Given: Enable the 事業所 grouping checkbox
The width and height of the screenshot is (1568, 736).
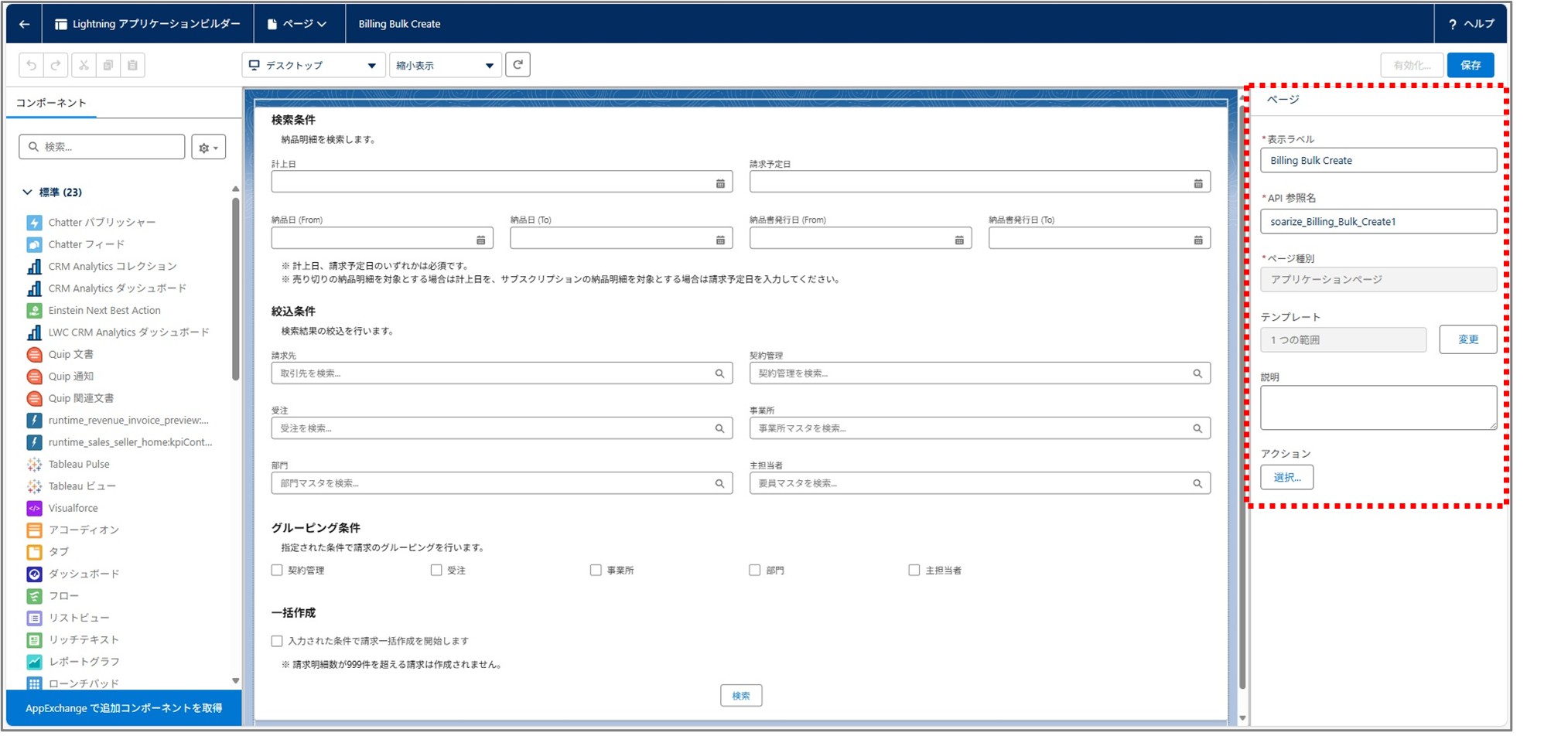Looking at the screenshot, I should 596,570.
